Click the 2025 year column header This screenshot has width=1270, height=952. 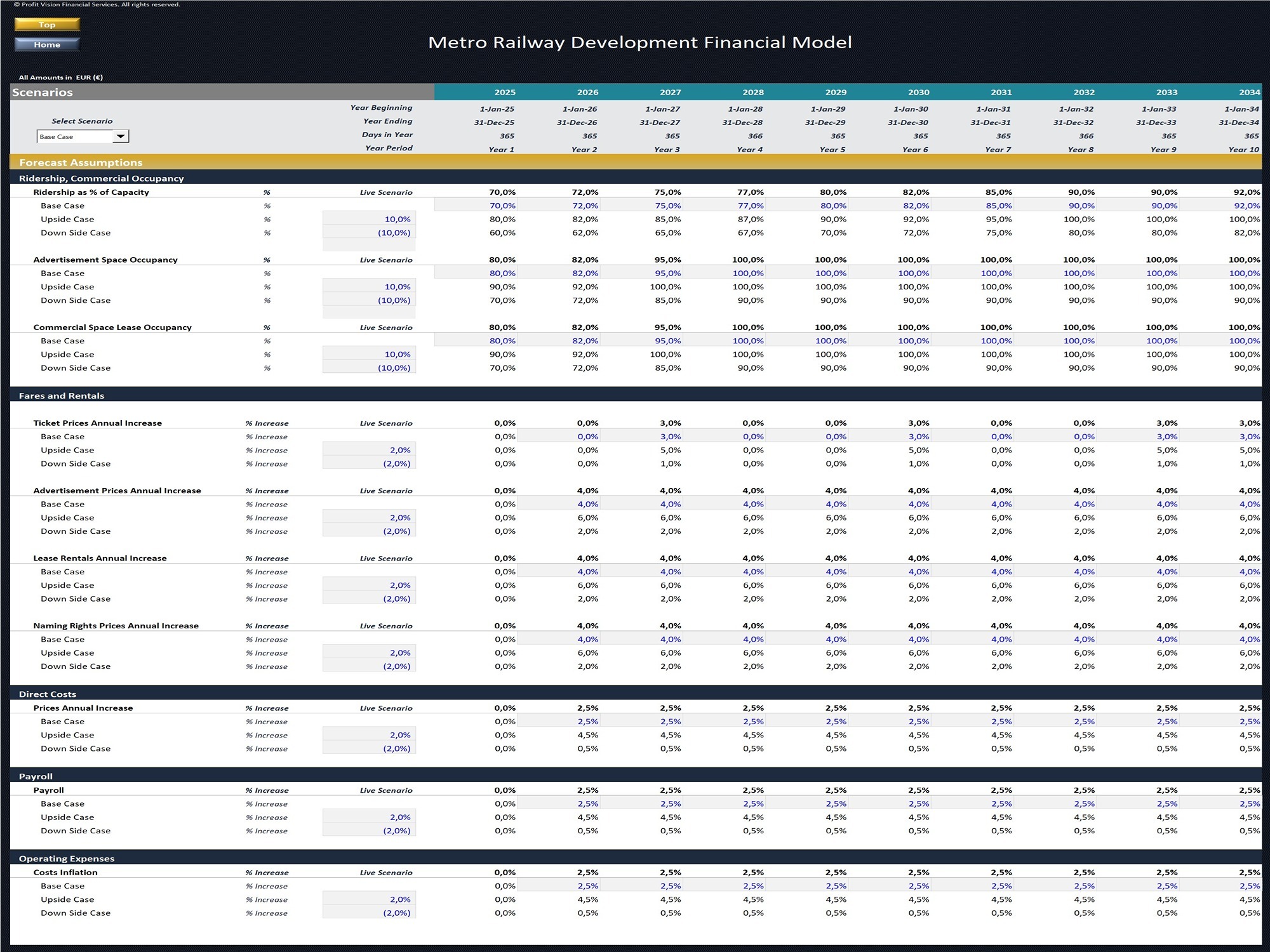[x=505, y=93]
